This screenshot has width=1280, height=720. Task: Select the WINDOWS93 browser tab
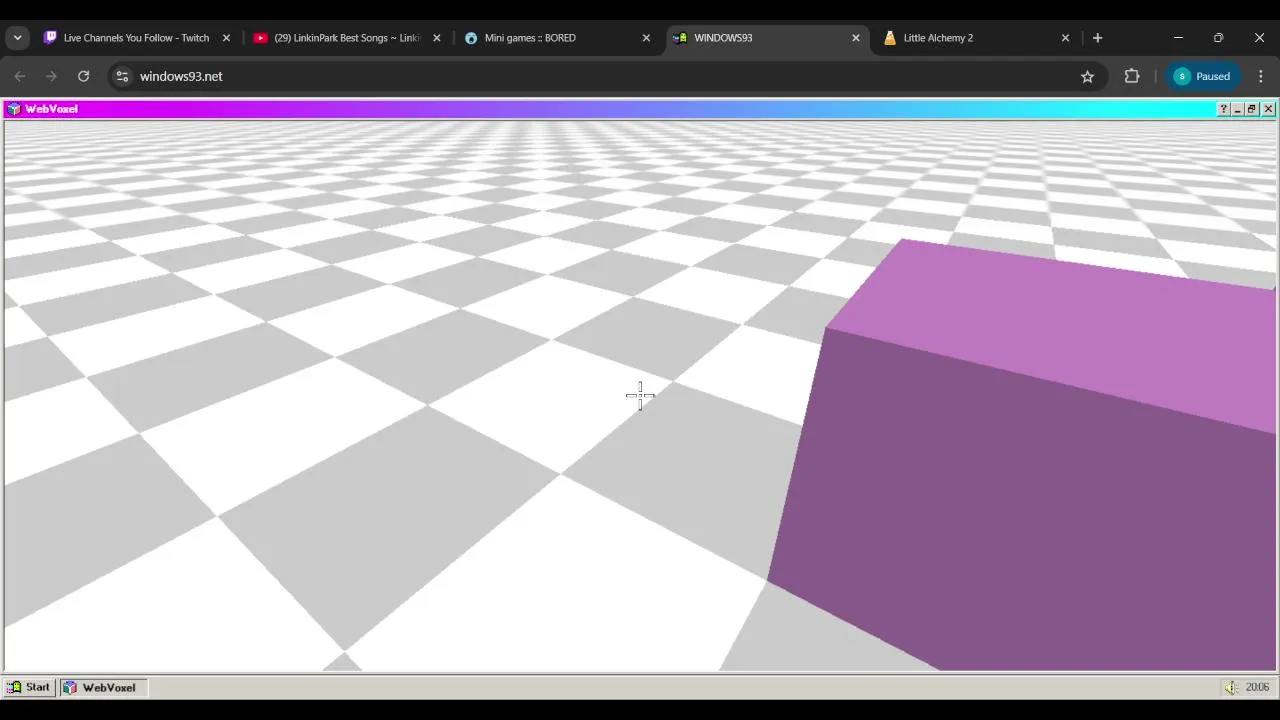pos(767,38)
